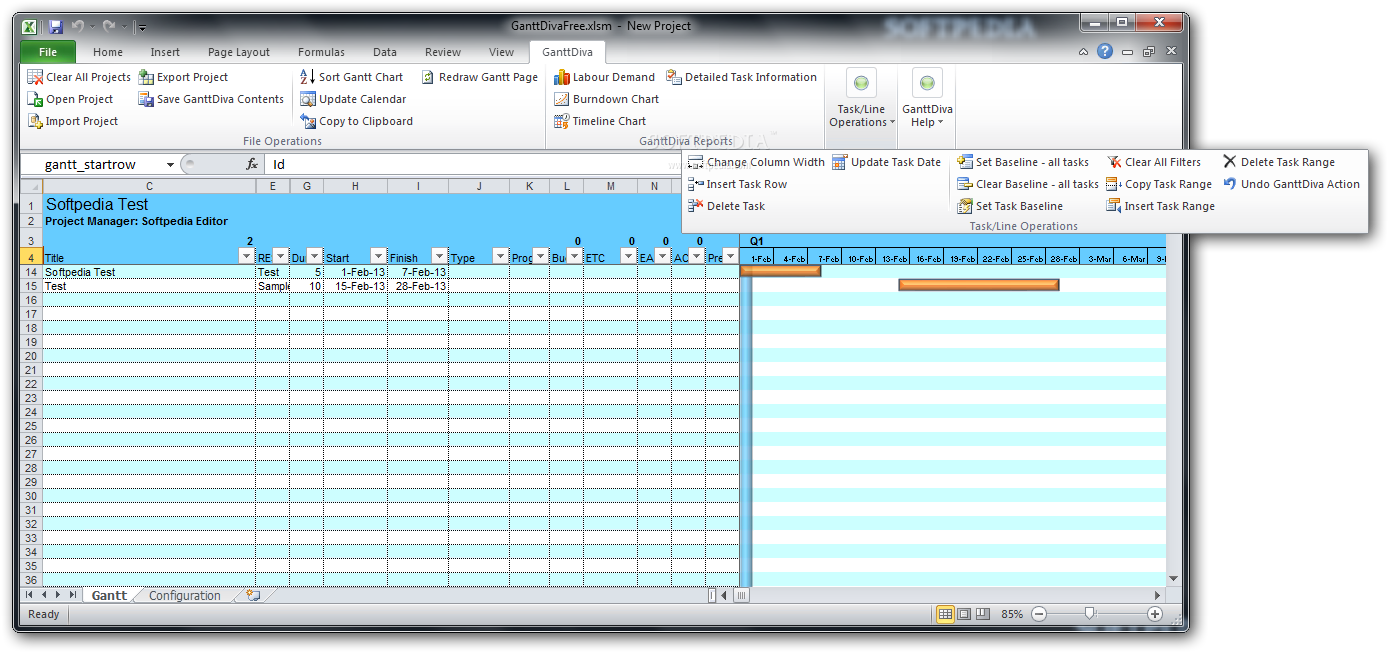Switch to Page Break Preview in status bar

pyautogui.click(x=983, y=614)
